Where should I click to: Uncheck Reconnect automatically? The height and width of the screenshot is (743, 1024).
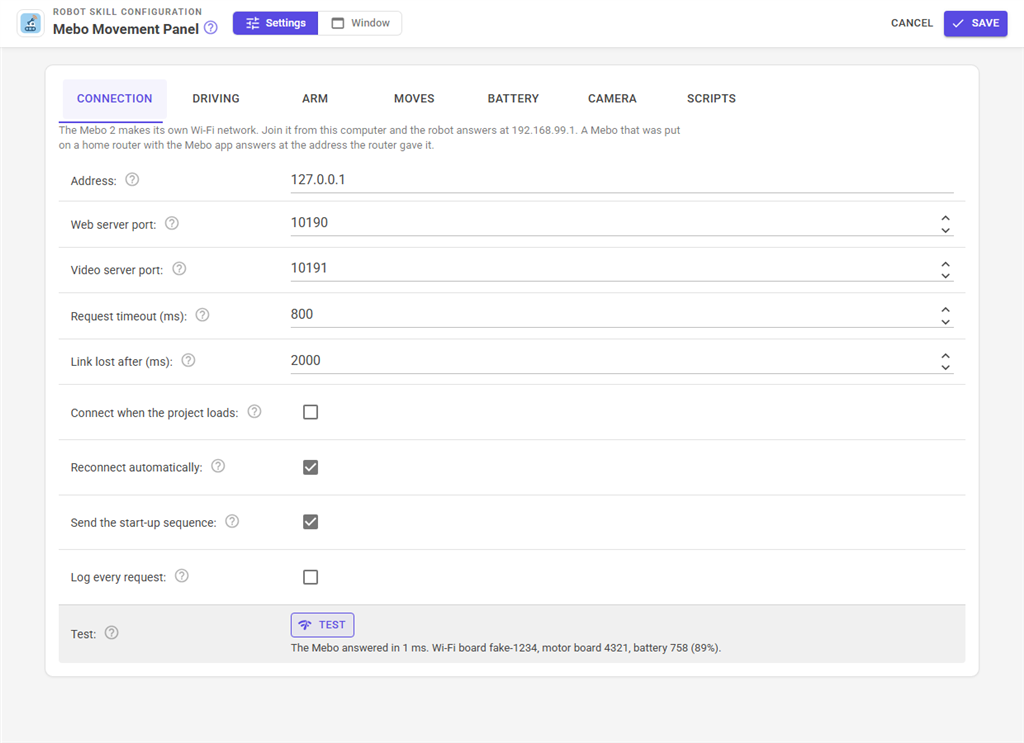click(310, 467)
